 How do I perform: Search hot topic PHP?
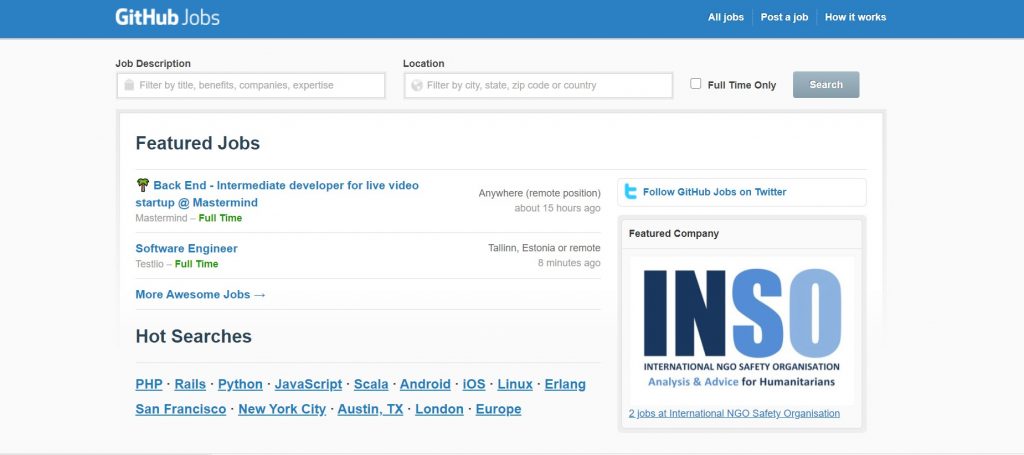point(149,384)
